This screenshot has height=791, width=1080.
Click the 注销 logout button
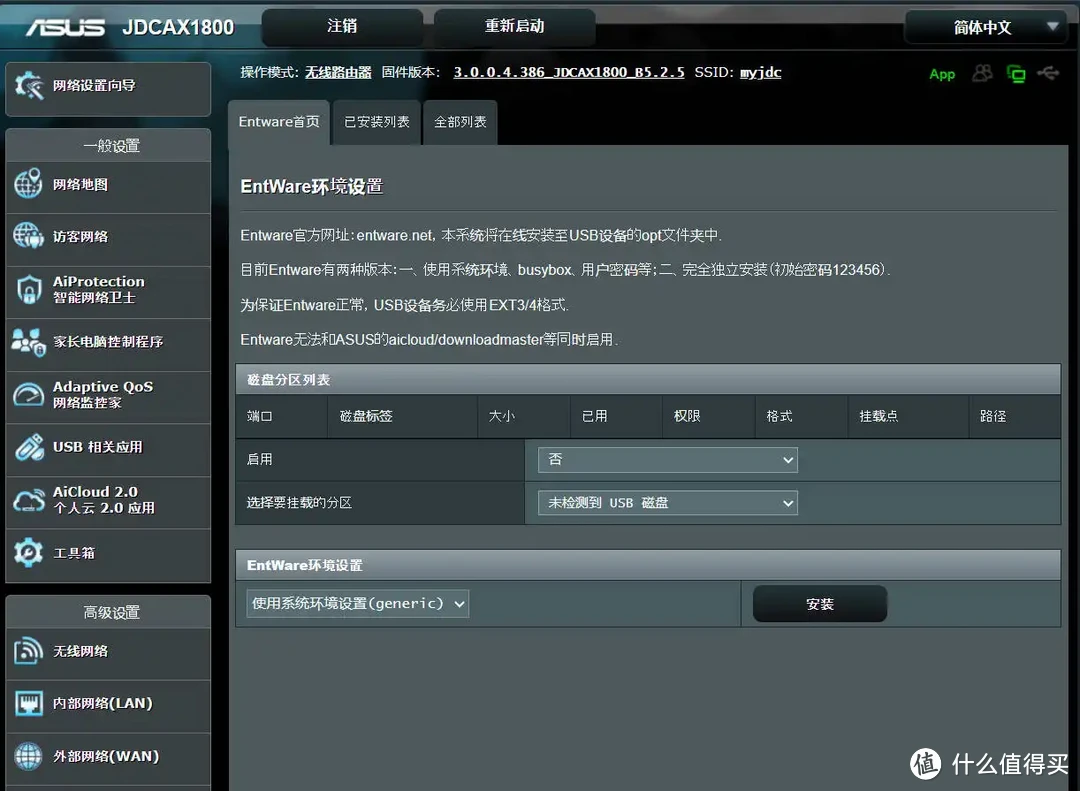(x=342, y=26)
